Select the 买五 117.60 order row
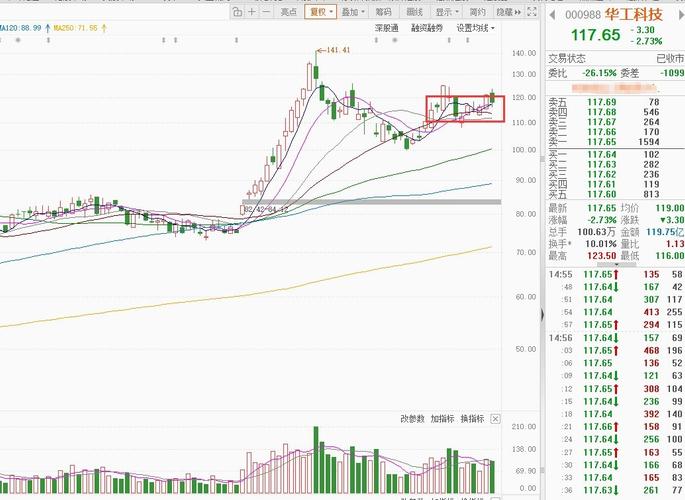This screenshot has width=685, height=500. pos(615,194)
